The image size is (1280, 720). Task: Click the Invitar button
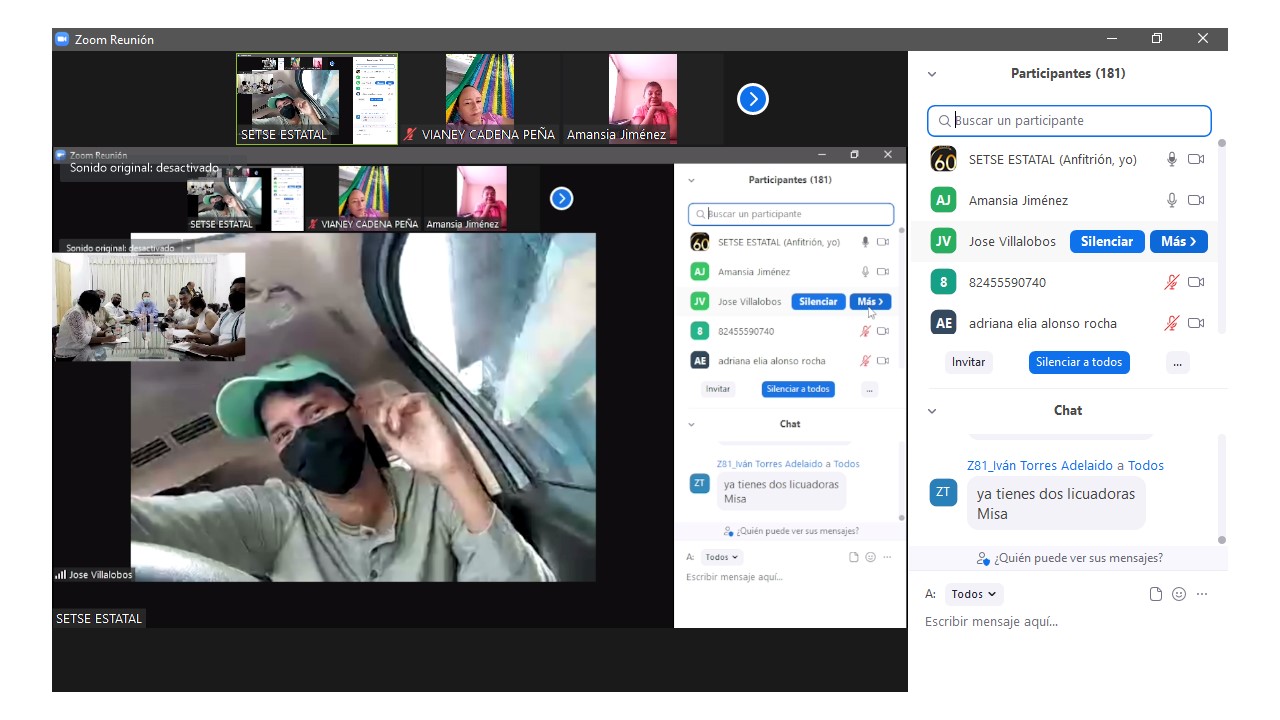pos(968,362)
